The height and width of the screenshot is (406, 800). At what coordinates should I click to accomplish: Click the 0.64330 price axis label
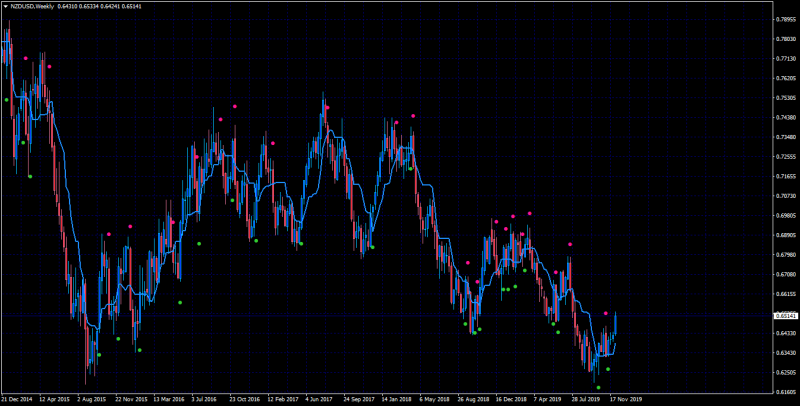click(x=786, y=334)
